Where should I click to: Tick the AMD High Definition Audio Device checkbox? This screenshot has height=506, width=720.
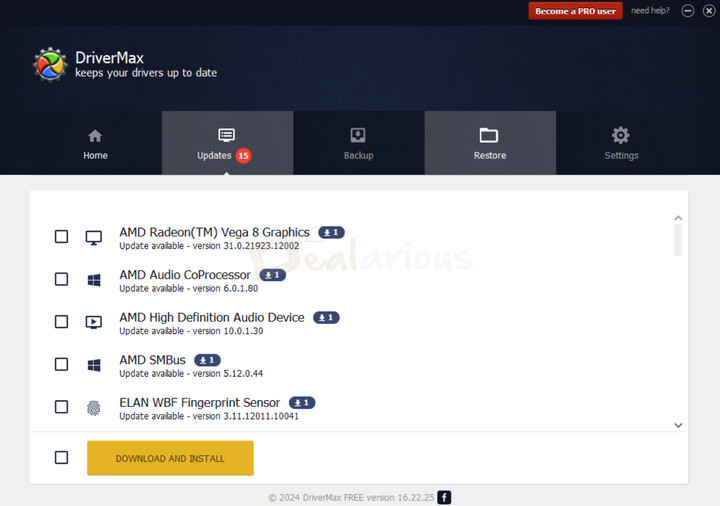pos(61,322)
